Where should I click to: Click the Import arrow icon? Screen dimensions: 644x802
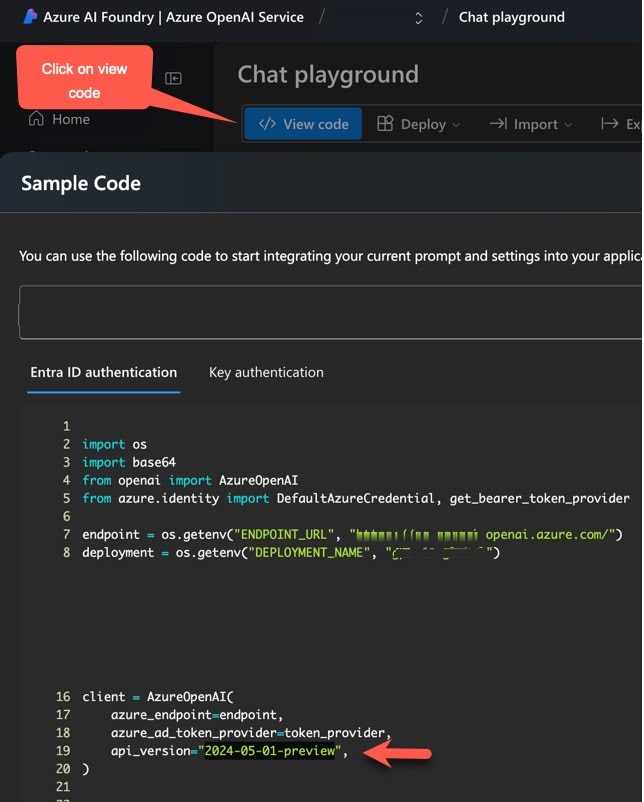pos(498,124)
